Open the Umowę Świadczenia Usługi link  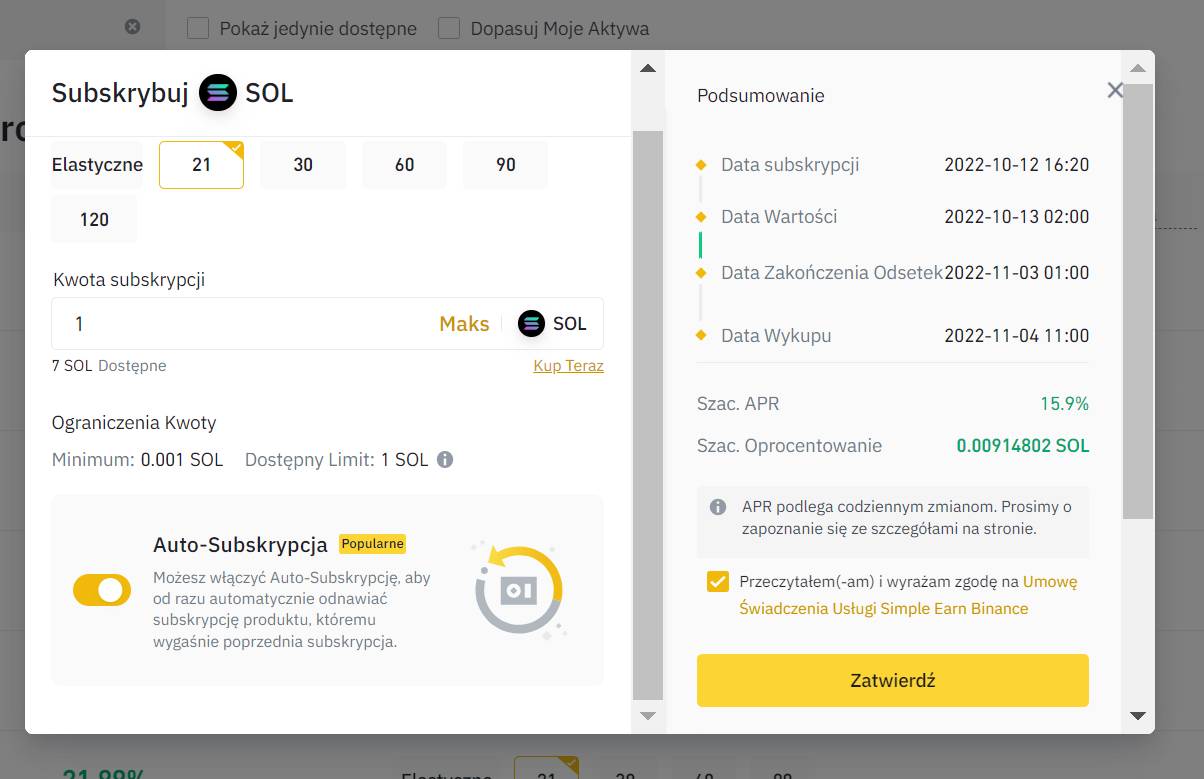tap(883, 608)
